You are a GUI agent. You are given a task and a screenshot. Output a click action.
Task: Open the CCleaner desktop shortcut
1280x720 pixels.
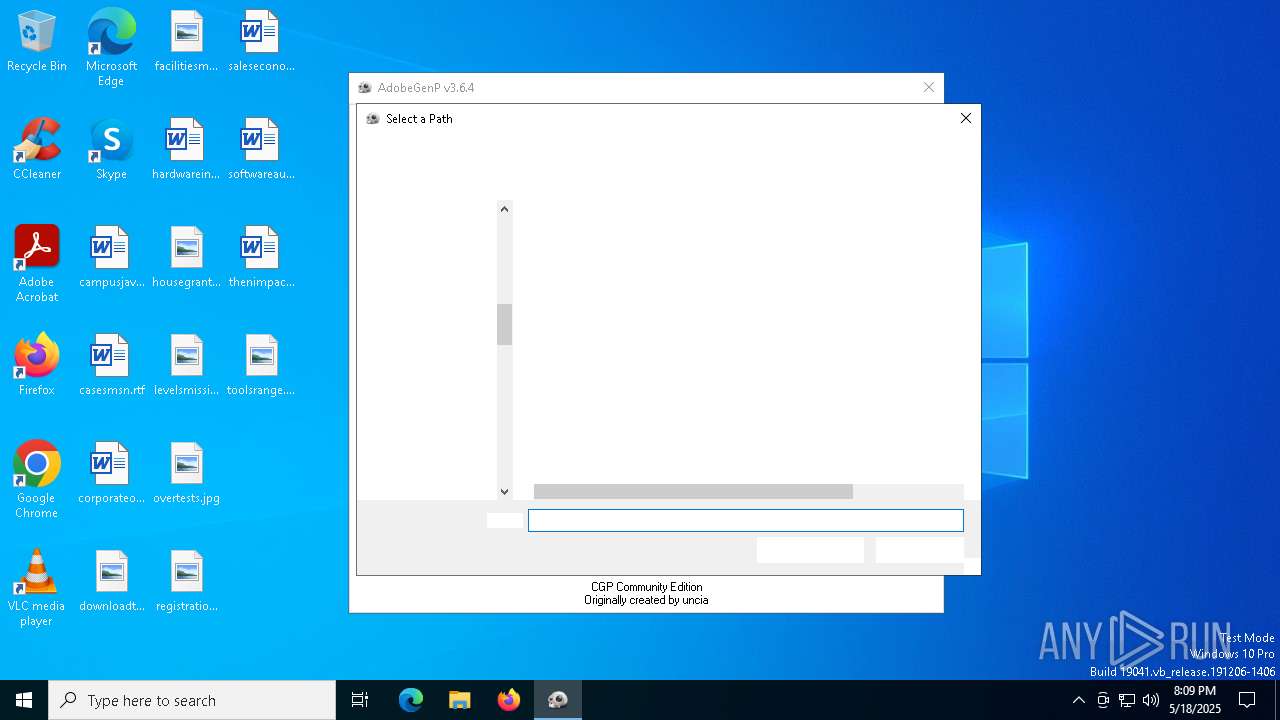pos(37,150)
